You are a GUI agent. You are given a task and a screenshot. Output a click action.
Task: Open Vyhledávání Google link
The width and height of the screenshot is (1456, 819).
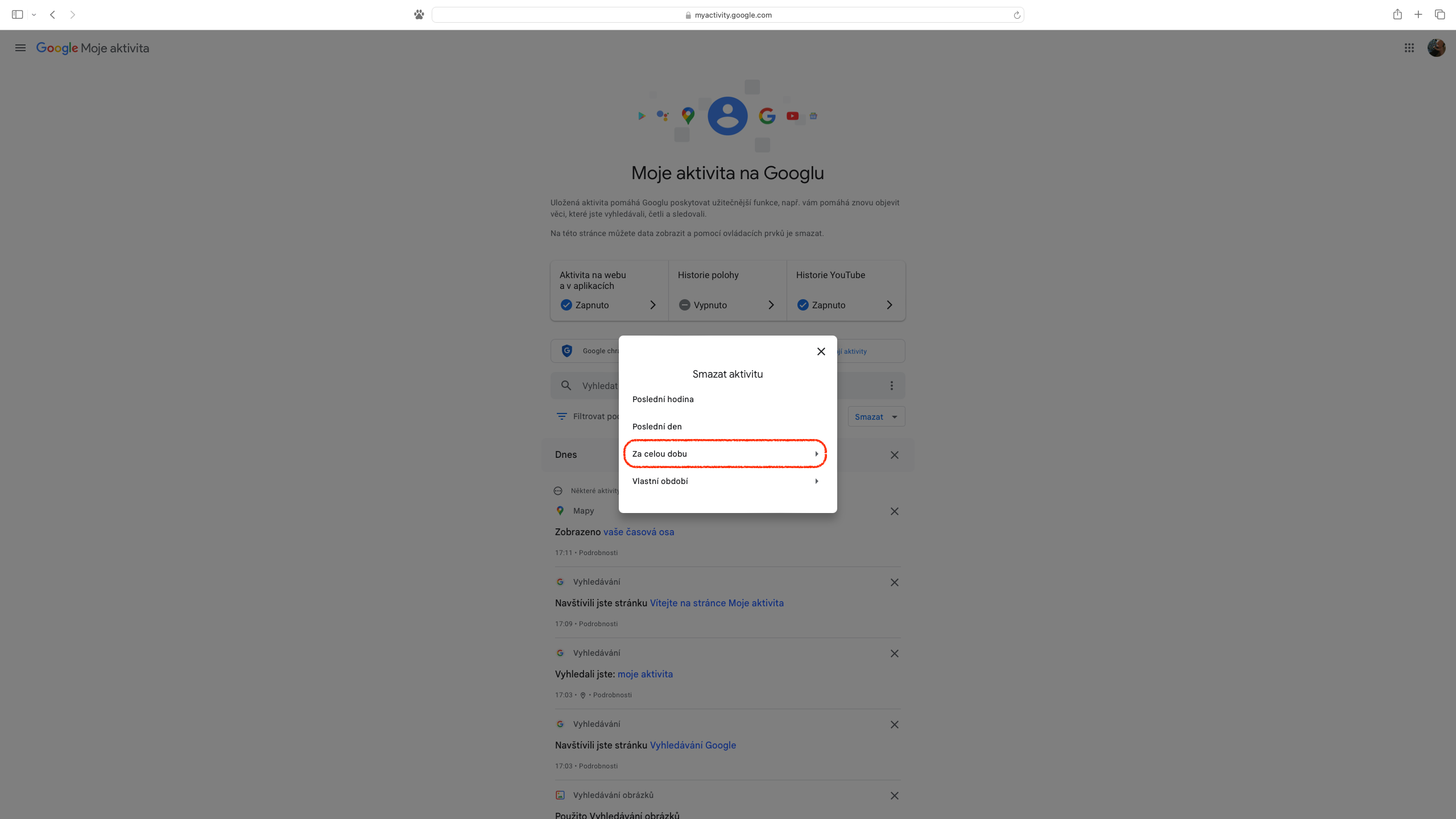[x=693, y=746]
